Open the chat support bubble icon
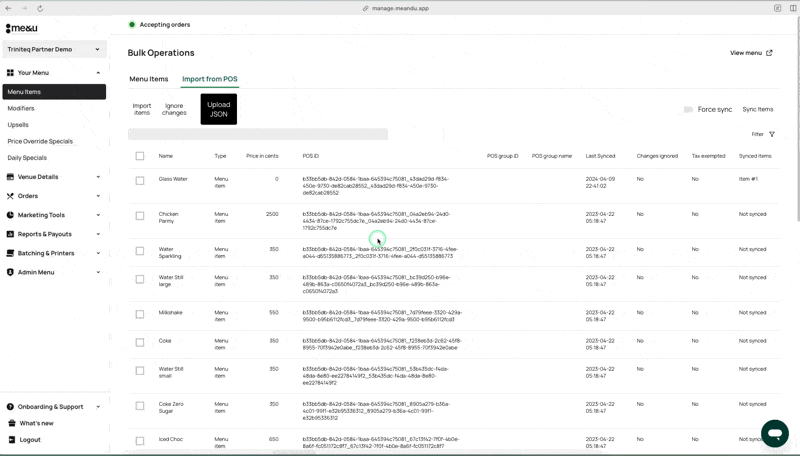 tap(774, 432)
